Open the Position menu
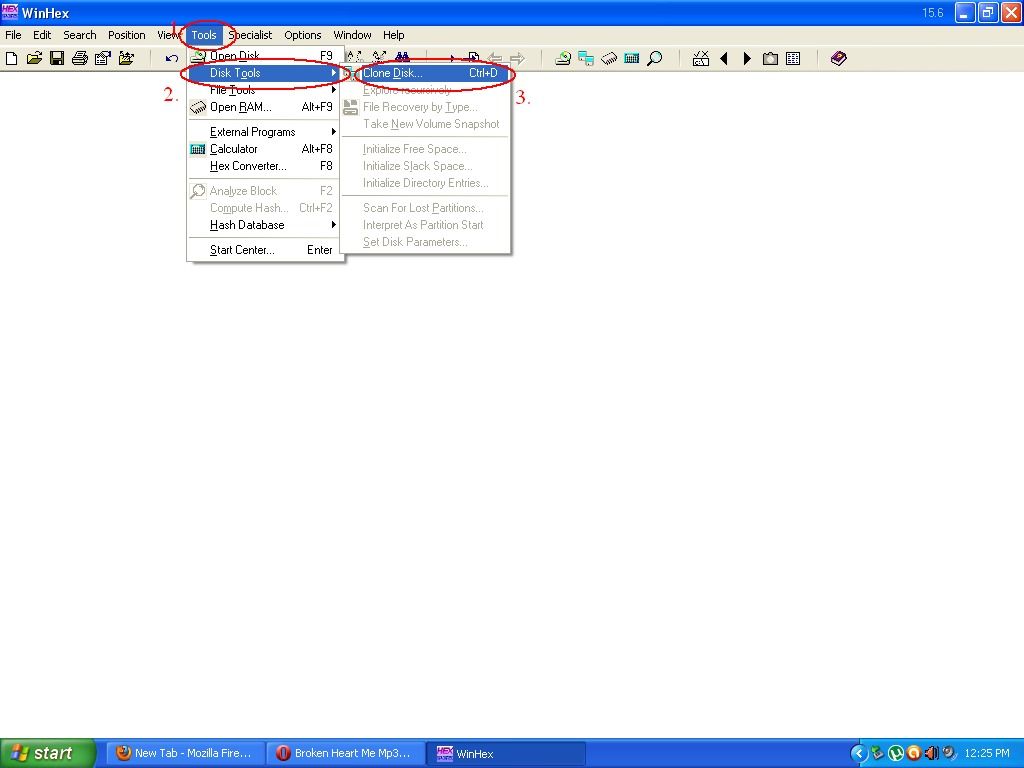Viewport: 1024px width, 768px height. coord(127,35)
